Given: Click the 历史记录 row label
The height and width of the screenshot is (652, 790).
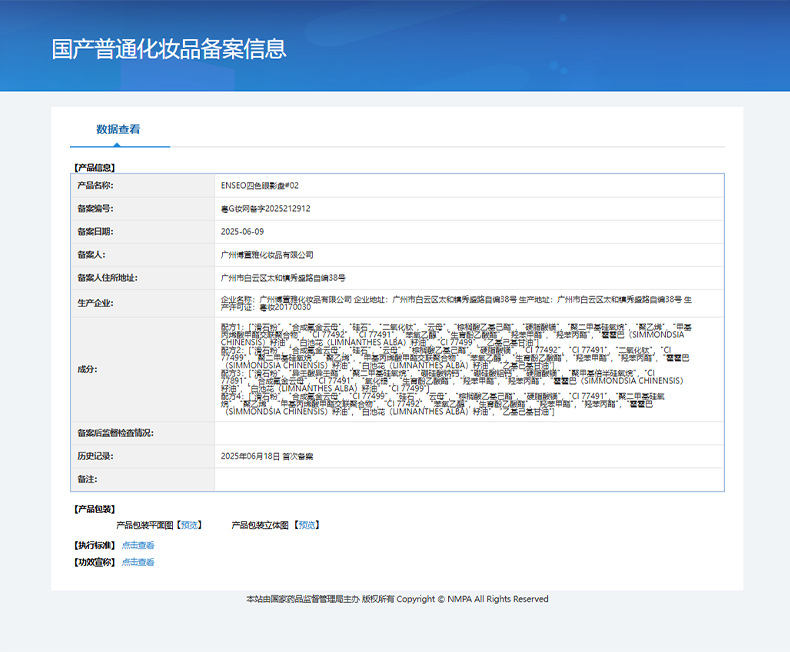Looking at the screenshot, I should tap(95, 457).
